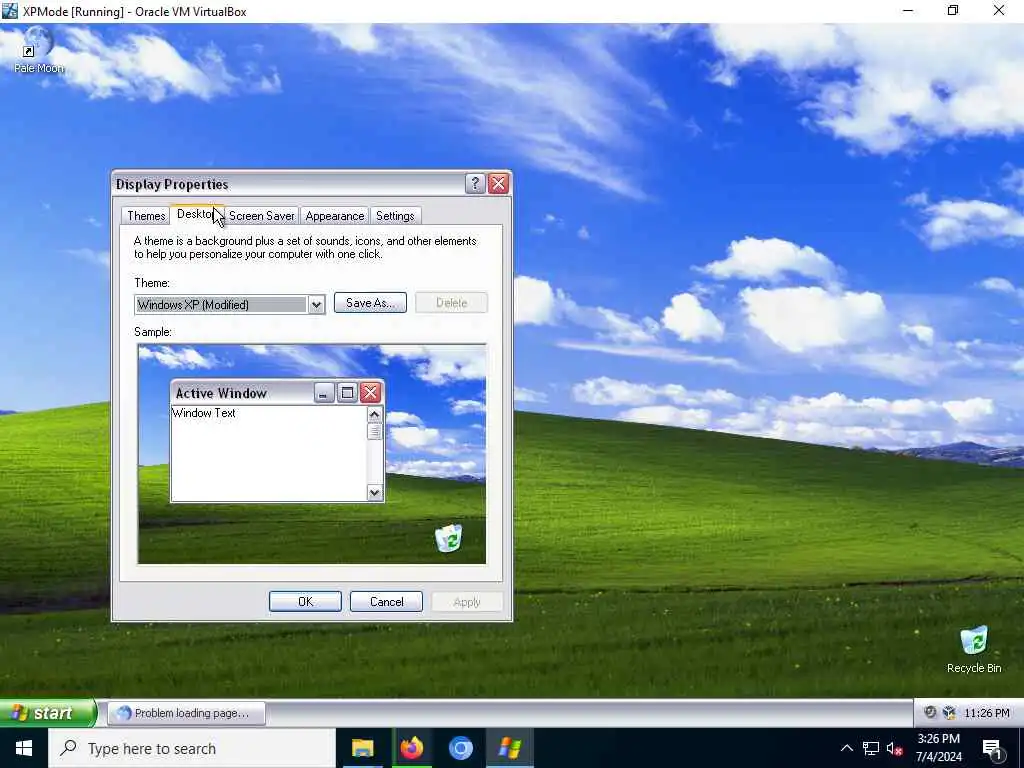Activate the XPMode VirtualBox taskbar icon
Image resolution: width=1024 pixels, height=768 pixels.
(x=509, y=748)
